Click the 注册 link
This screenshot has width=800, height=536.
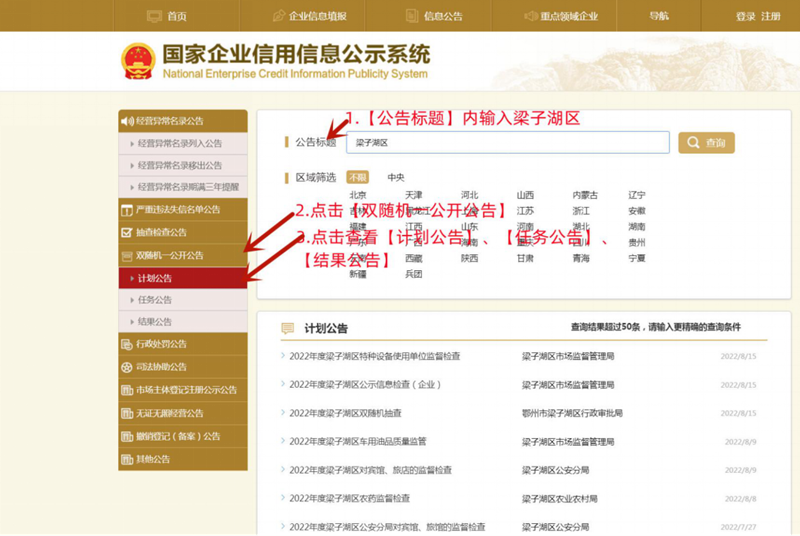pyautogui.click(x=770, y=16)
